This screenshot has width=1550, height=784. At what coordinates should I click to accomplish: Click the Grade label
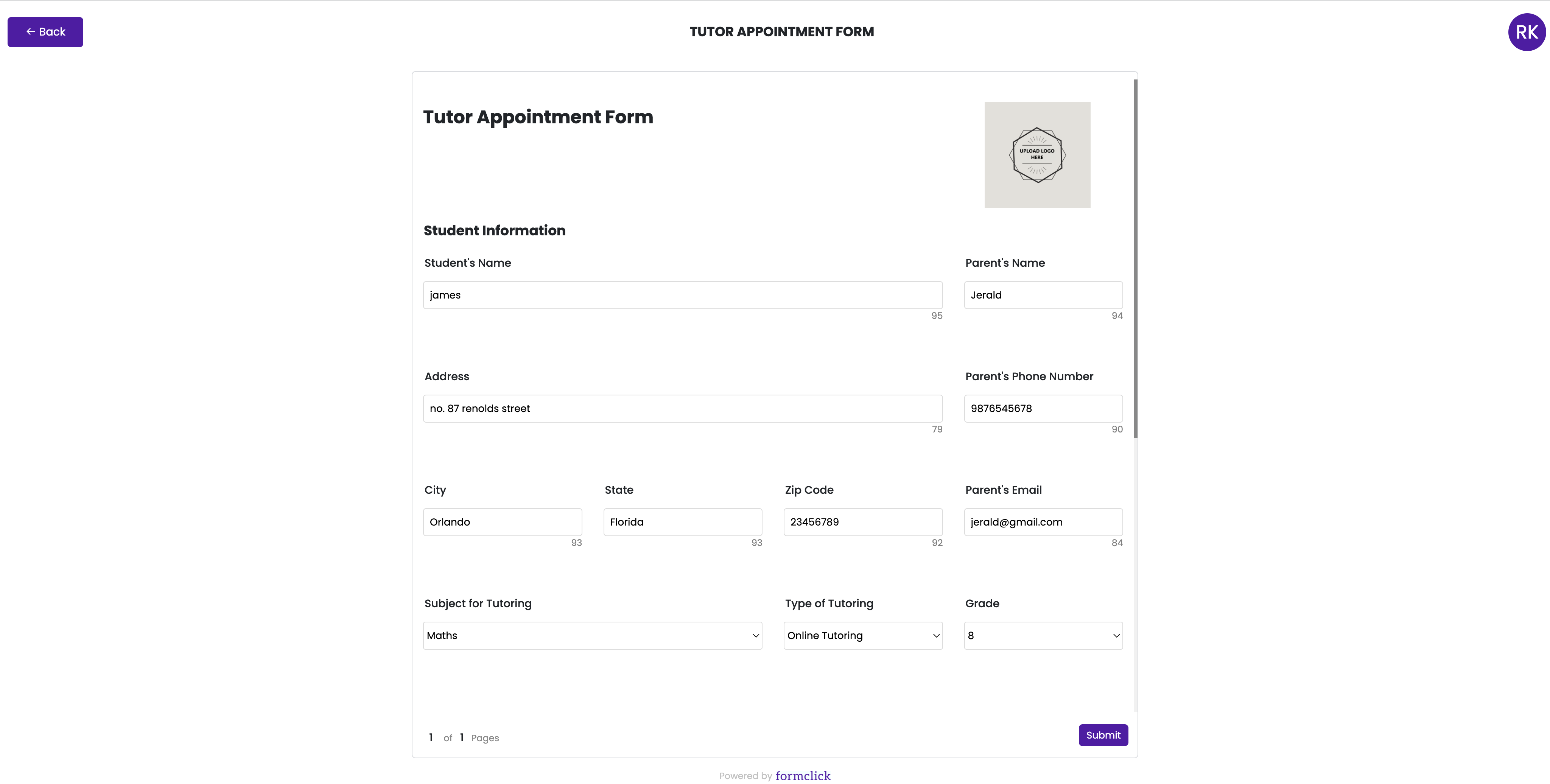[982, 604]
